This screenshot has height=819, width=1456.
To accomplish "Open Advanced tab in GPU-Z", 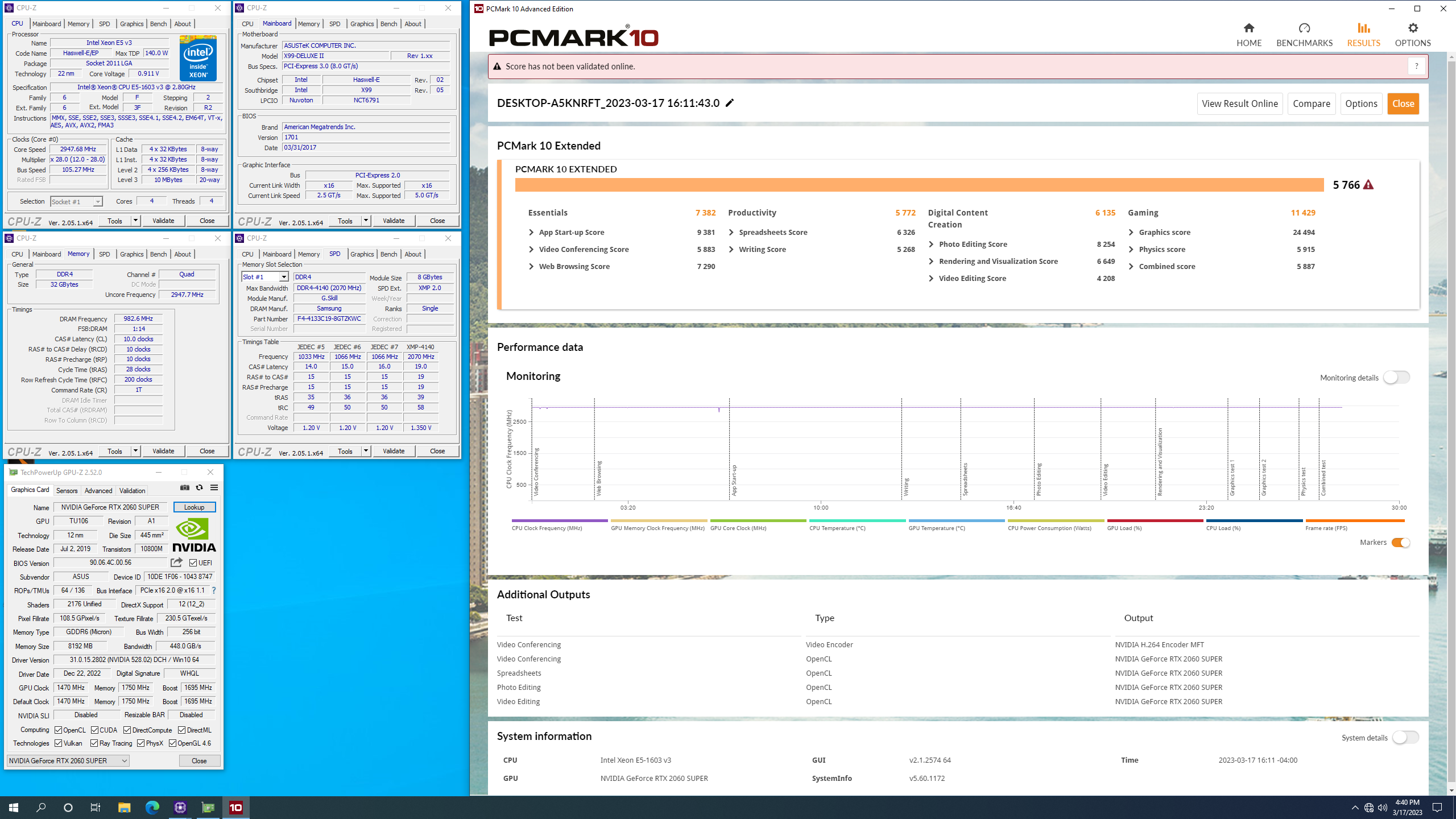I will tap(98, 490).
